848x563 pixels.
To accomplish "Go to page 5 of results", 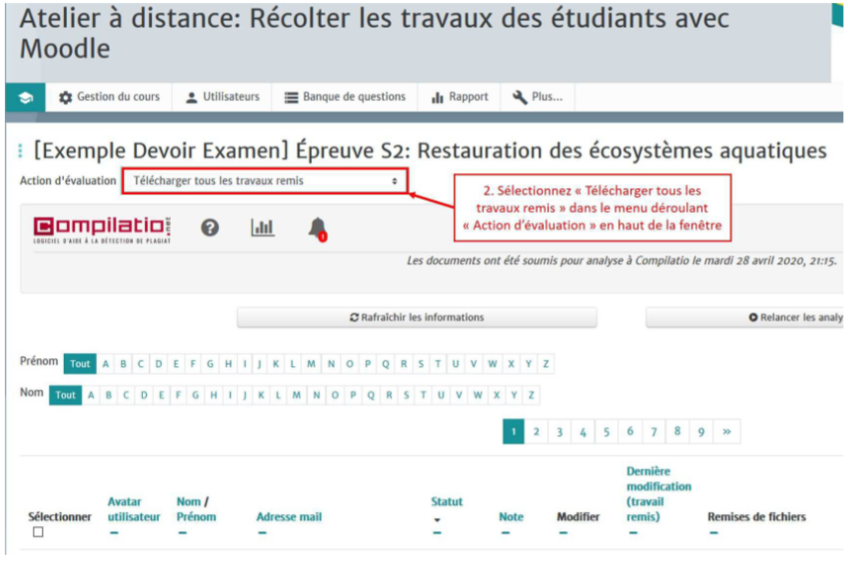I will [606, 431].
